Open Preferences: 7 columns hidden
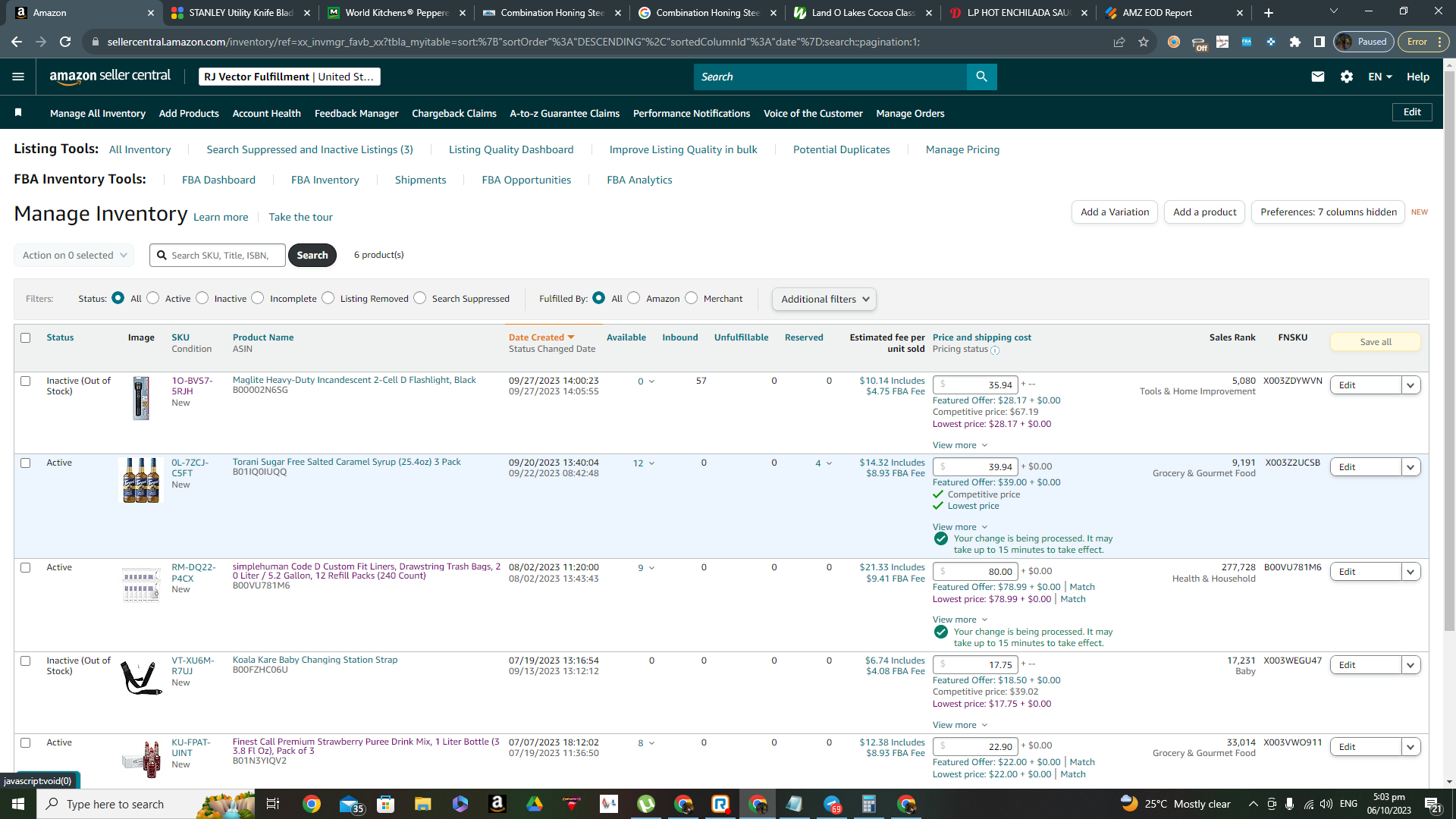The image size is (1456, 819). tap(1328, 212)
